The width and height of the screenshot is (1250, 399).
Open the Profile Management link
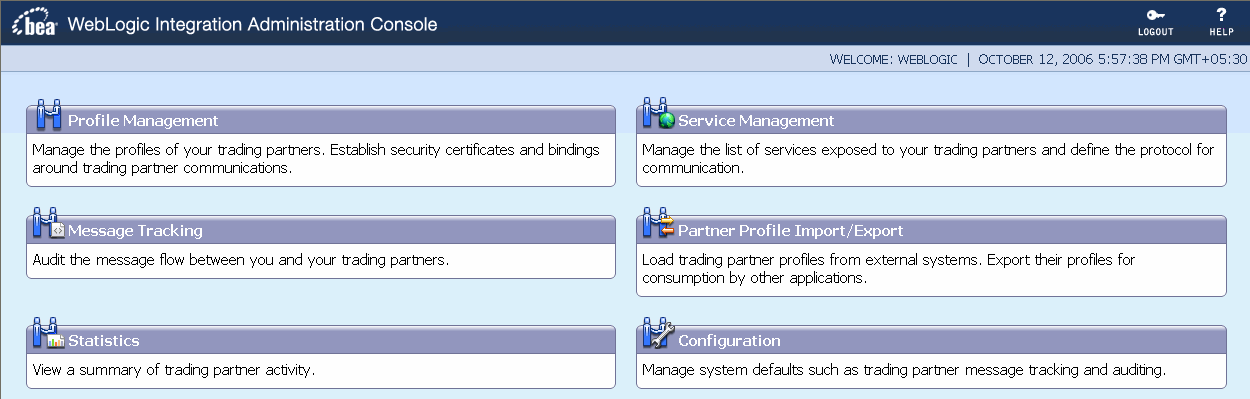point(143,121)
